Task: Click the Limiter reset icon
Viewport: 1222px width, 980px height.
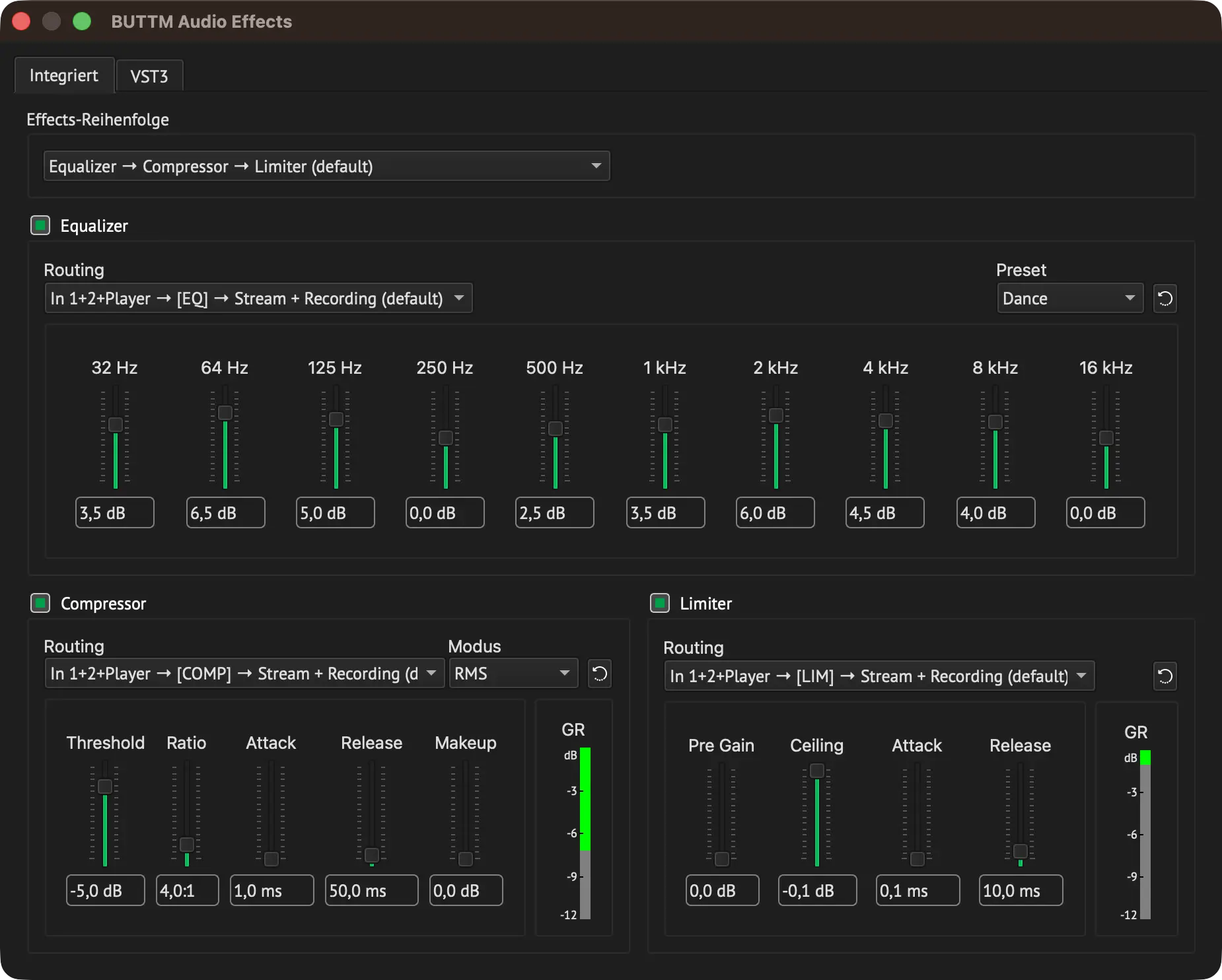Action: [1165, 676]
